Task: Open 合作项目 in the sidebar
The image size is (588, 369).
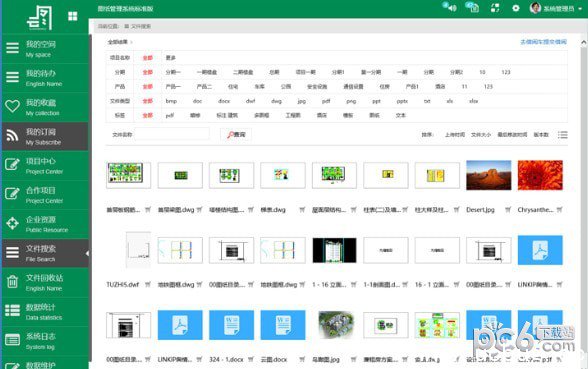Action: (45, 195)
